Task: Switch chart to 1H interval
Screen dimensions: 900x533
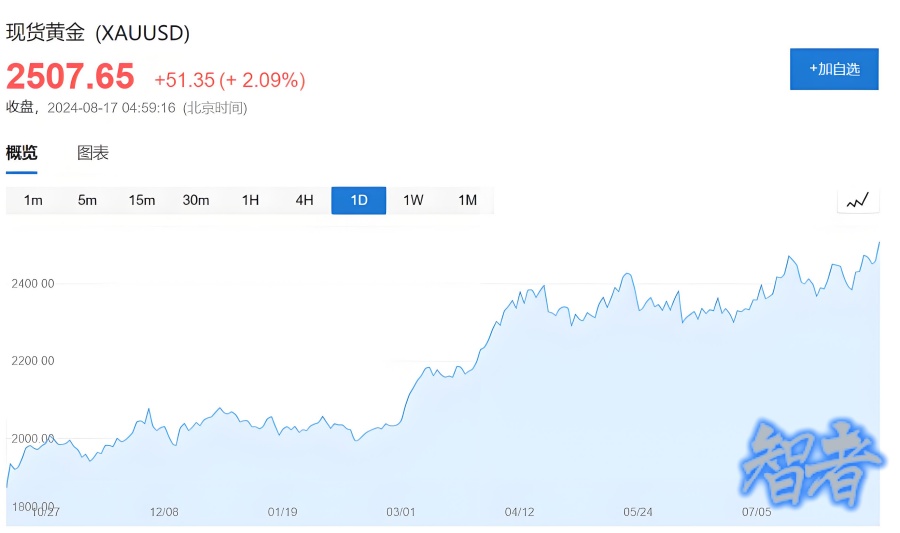Action: [250, 200]
